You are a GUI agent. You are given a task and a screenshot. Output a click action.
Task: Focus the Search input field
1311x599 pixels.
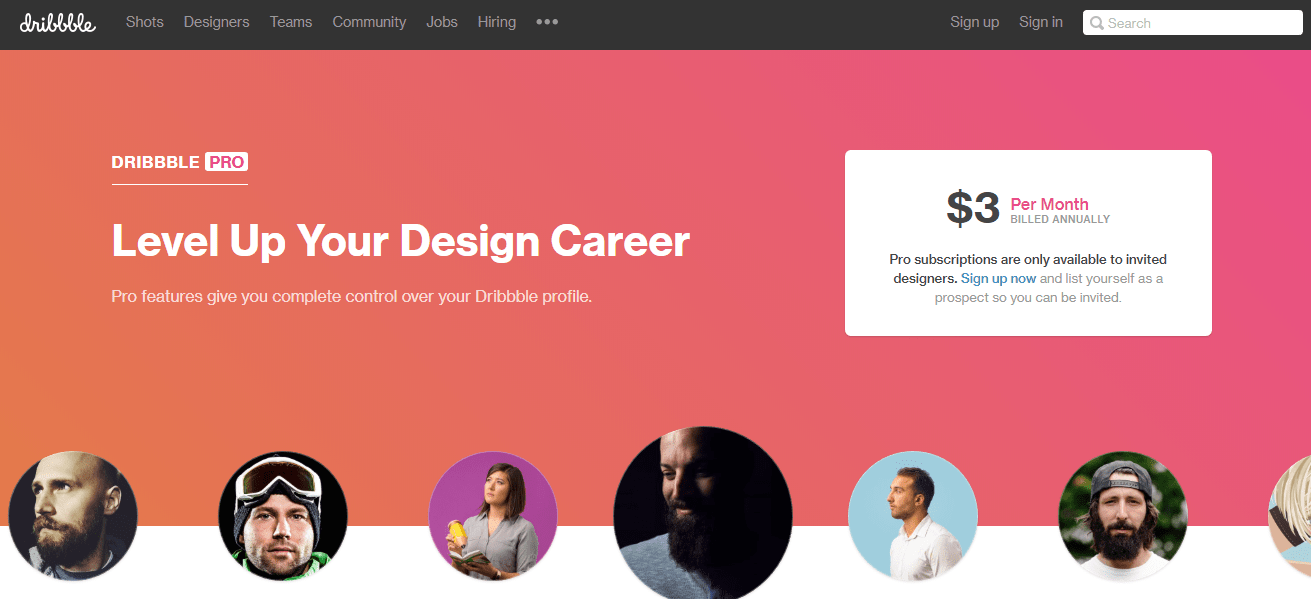tap(1193, 23)
